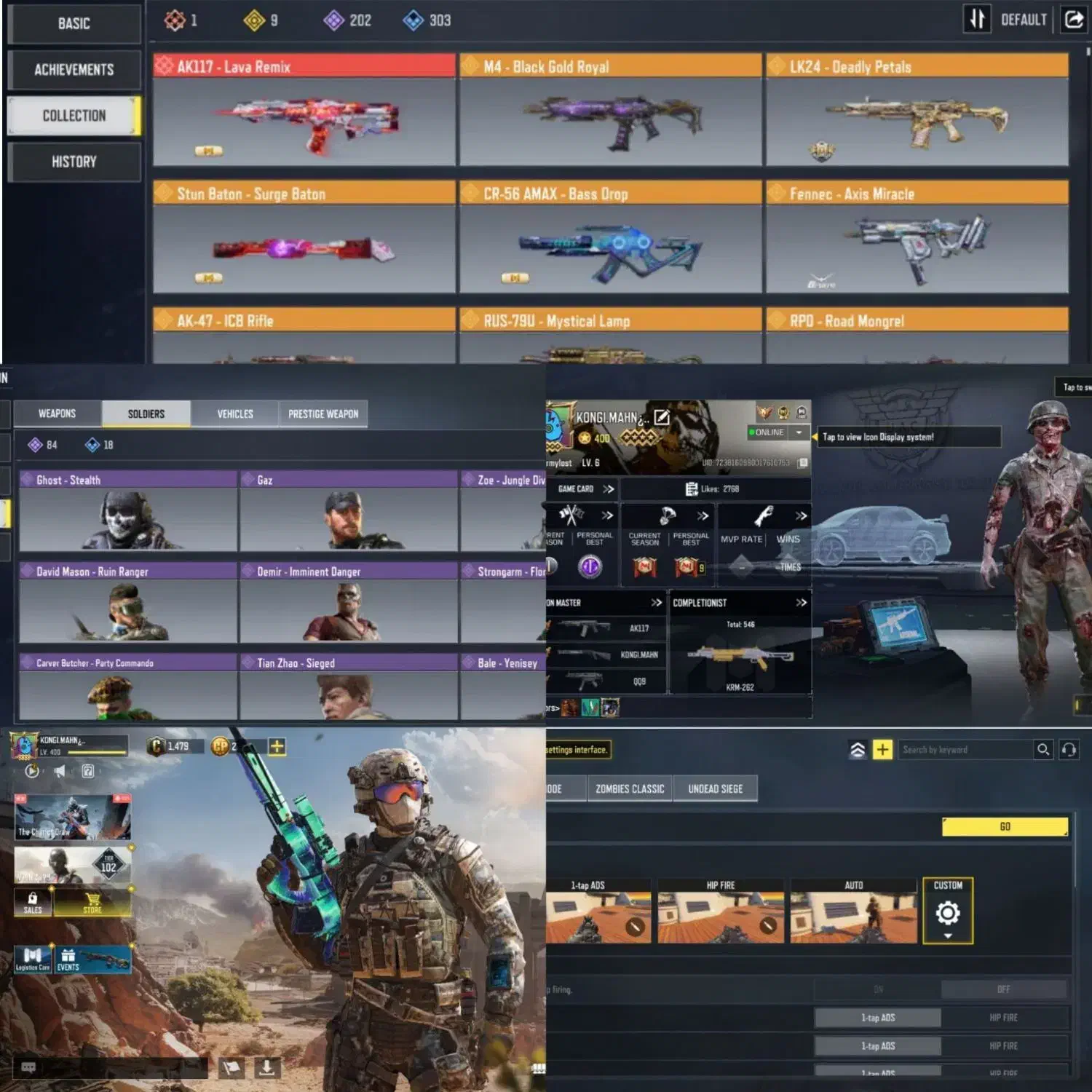Image resolution: width=1092 pixels, height=1092 pixels.
Task: Add CP using the lobby plus icon
Action: click(x=277, y=746)
